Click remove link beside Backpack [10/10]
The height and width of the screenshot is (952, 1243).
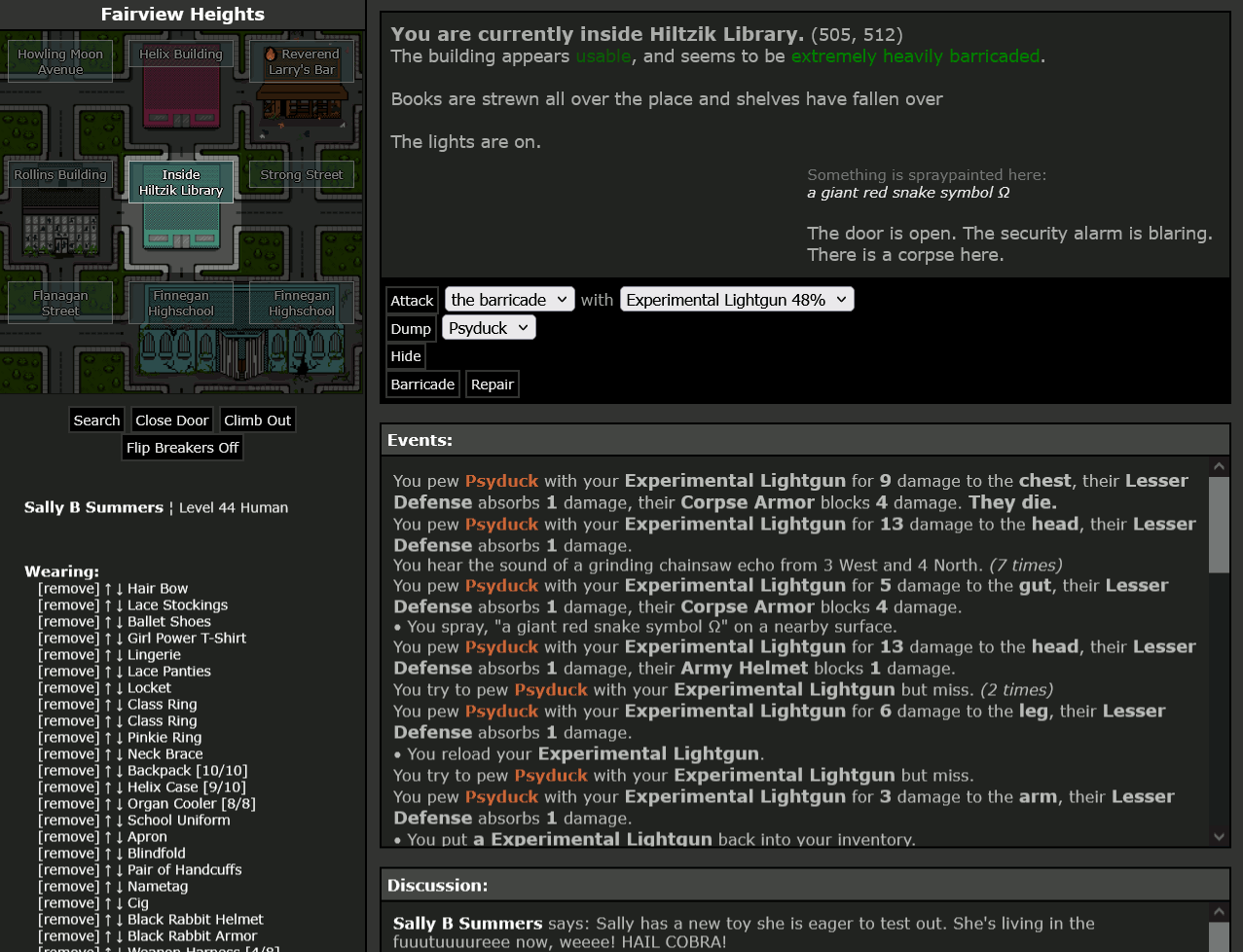coord(68,771)
